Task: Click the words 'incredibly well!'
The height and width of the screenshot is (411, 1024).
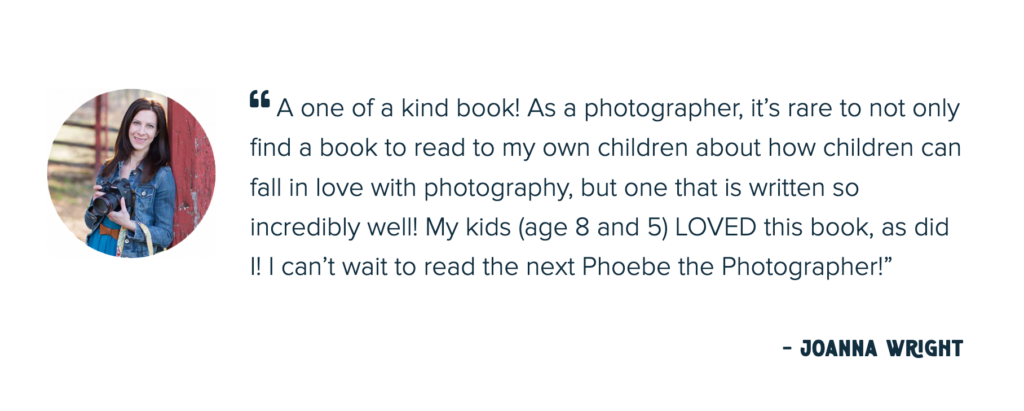Action: coord(335,229)
